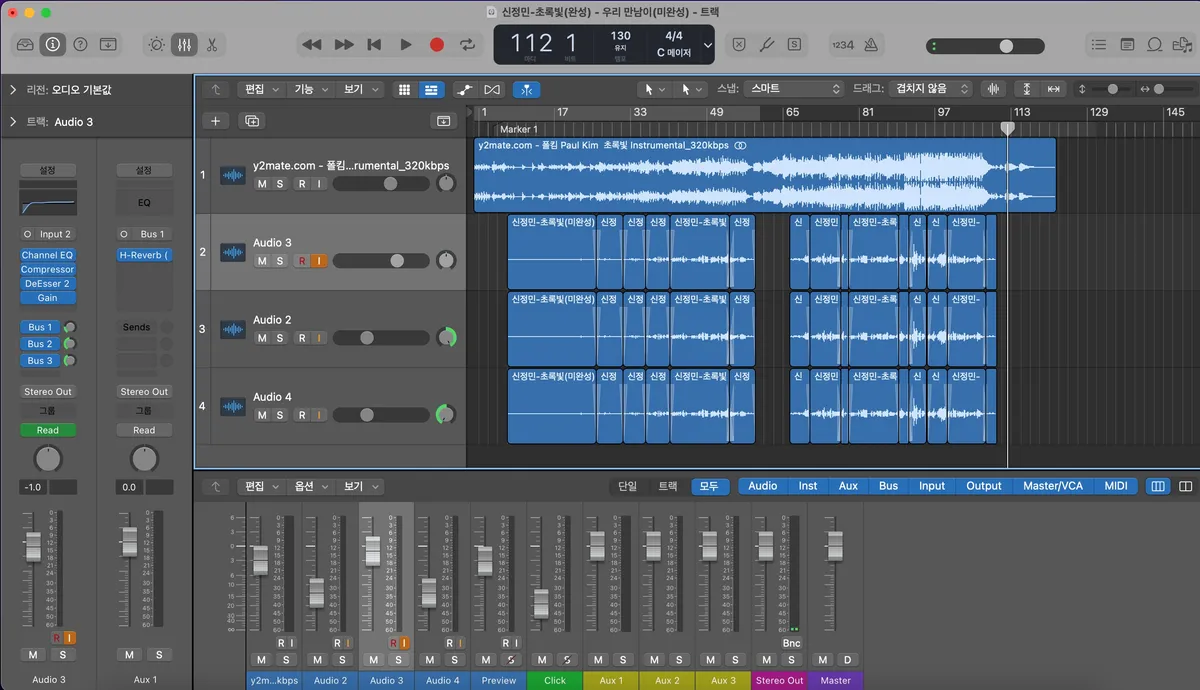Image resolution: width=1200 pixels, height=690 pixels.
Task: Toggle the Master/VCA filter button in mixer
Action: tap(1053, 486)
